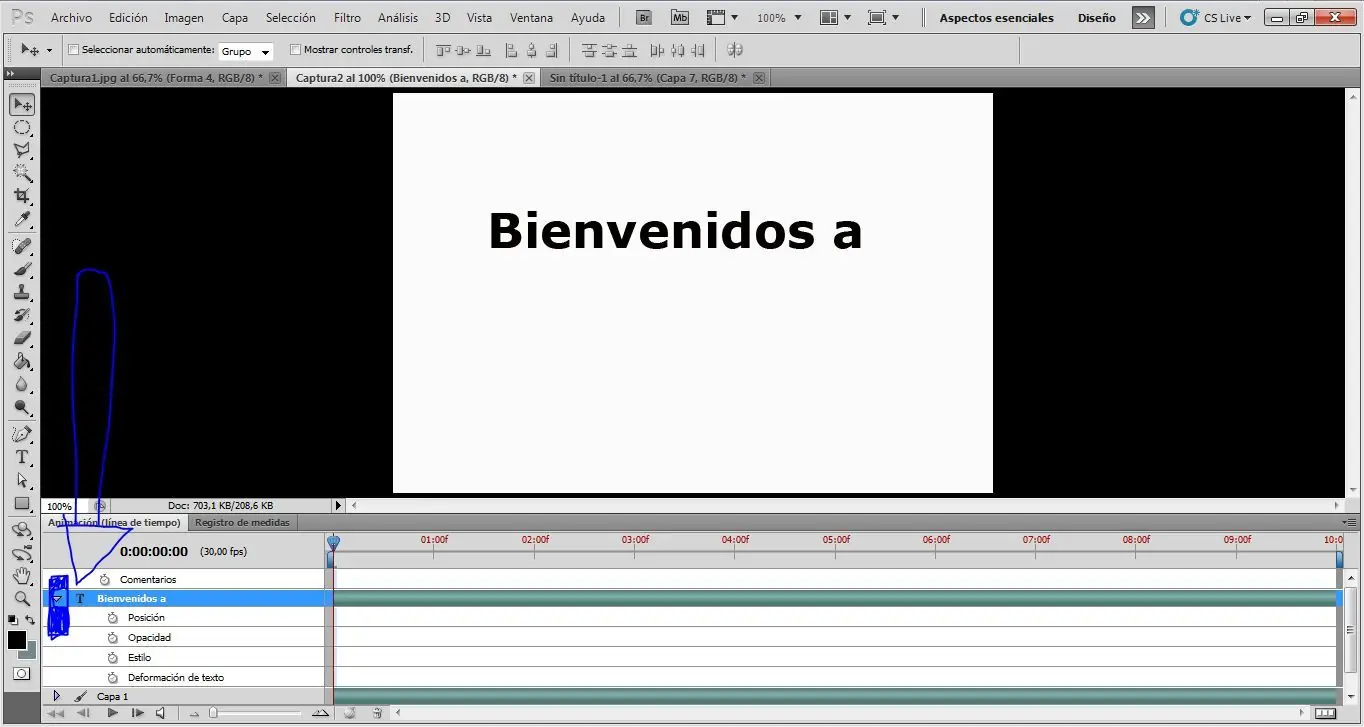Switch to Diseño workspace

1096,18
